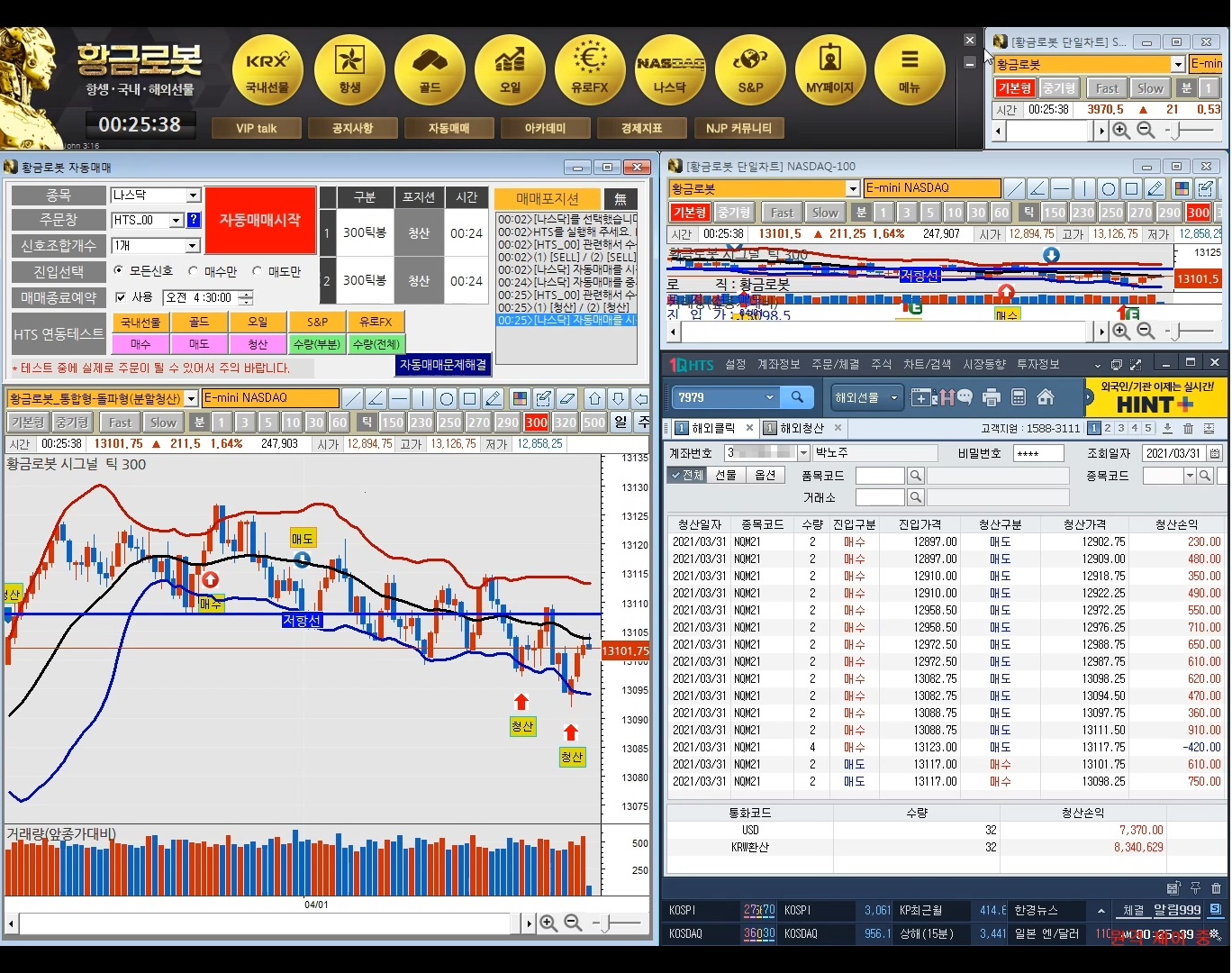
Task: Click 300 tick button in bottom-left chart
Action: pos(537,422)
